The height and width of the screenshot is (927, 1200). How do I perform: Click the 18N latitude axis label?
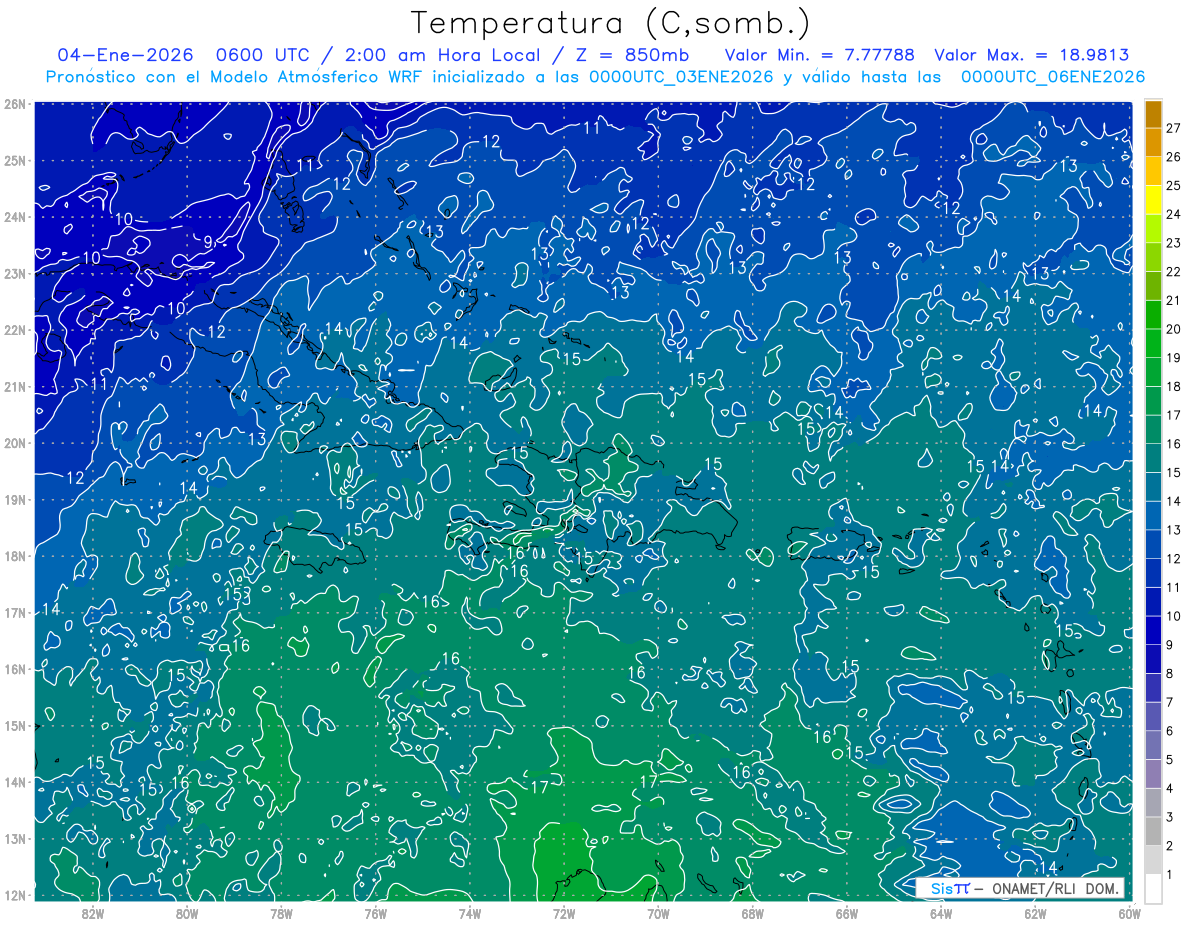point(14,556)
